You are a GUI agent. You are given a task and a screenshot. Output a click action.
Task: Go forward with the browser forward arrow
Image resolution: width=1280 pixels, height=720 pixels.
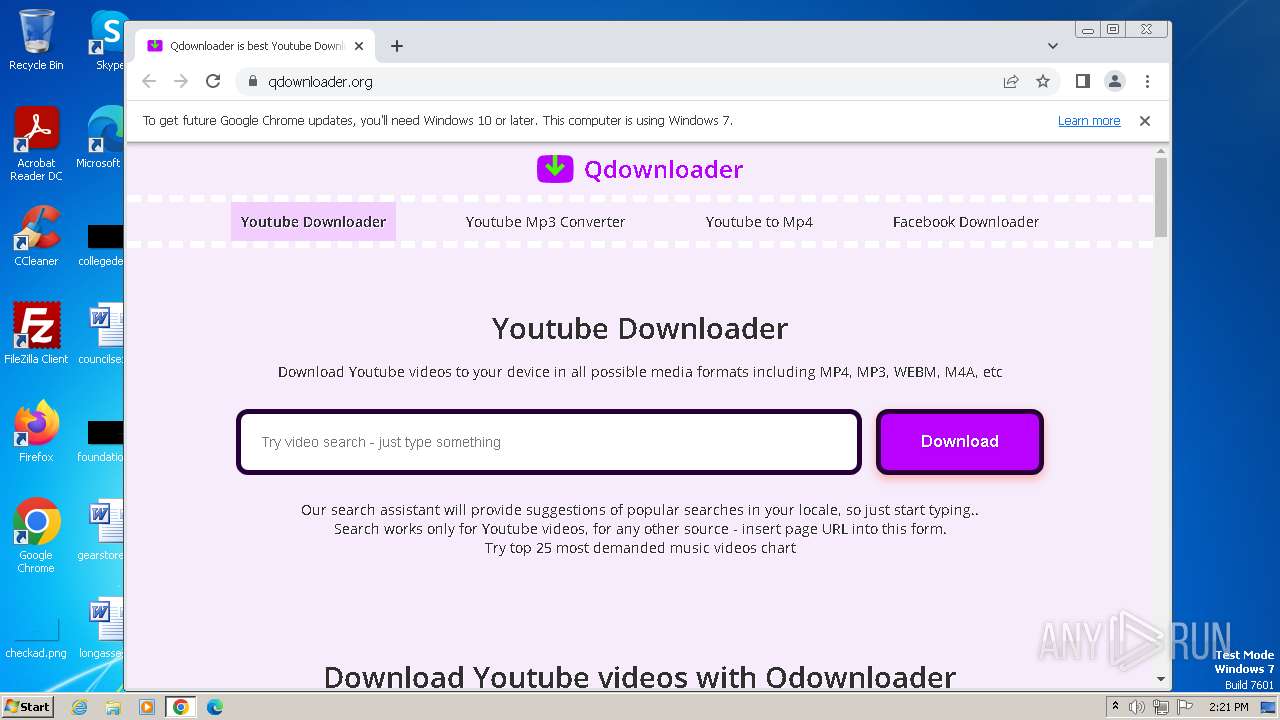point(181,81)
